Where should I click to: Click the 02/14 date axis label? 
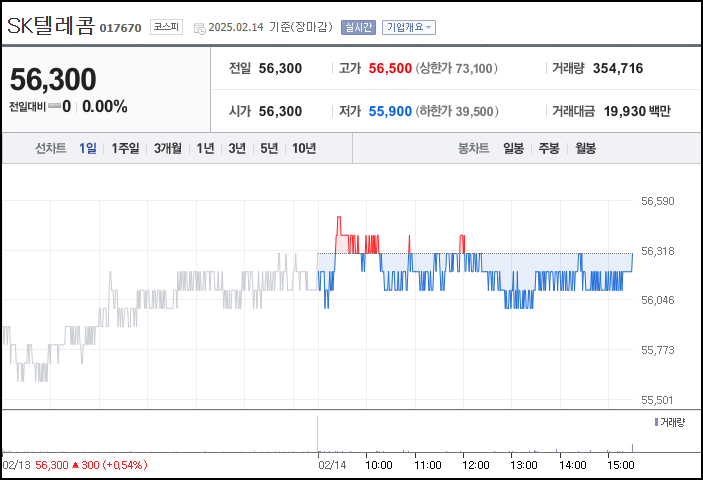coord(332,465)
